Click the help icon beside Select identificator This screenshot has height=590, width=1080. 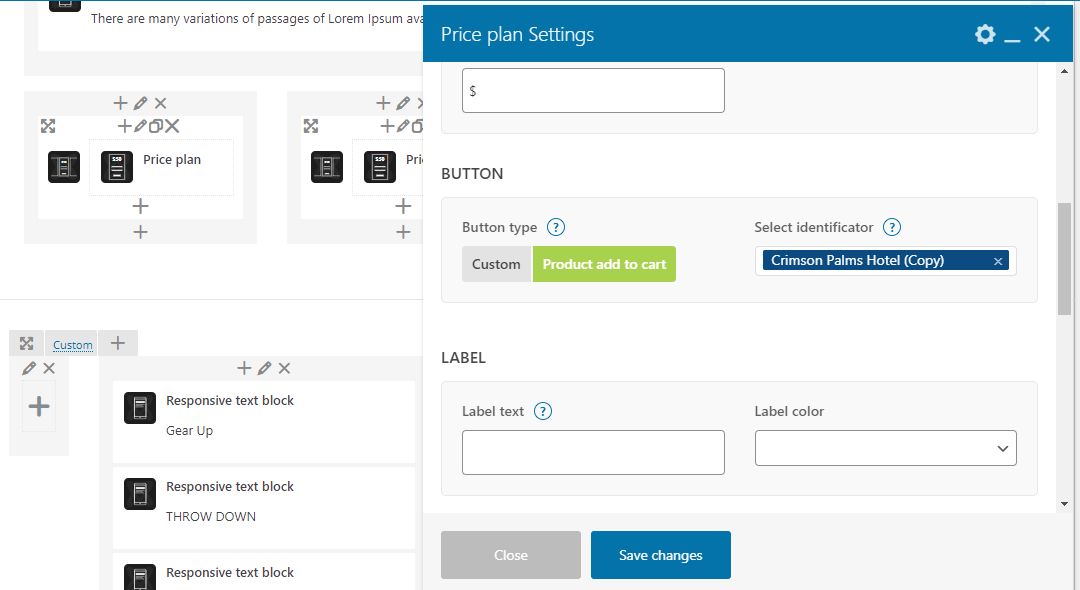[x=892, y=227]
